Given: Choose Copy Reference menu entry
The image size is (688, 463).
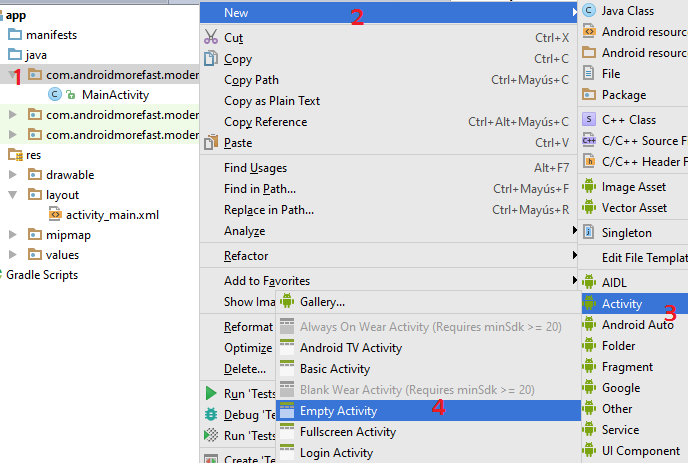Looking at the screenshot, I should tap(389, 122).
